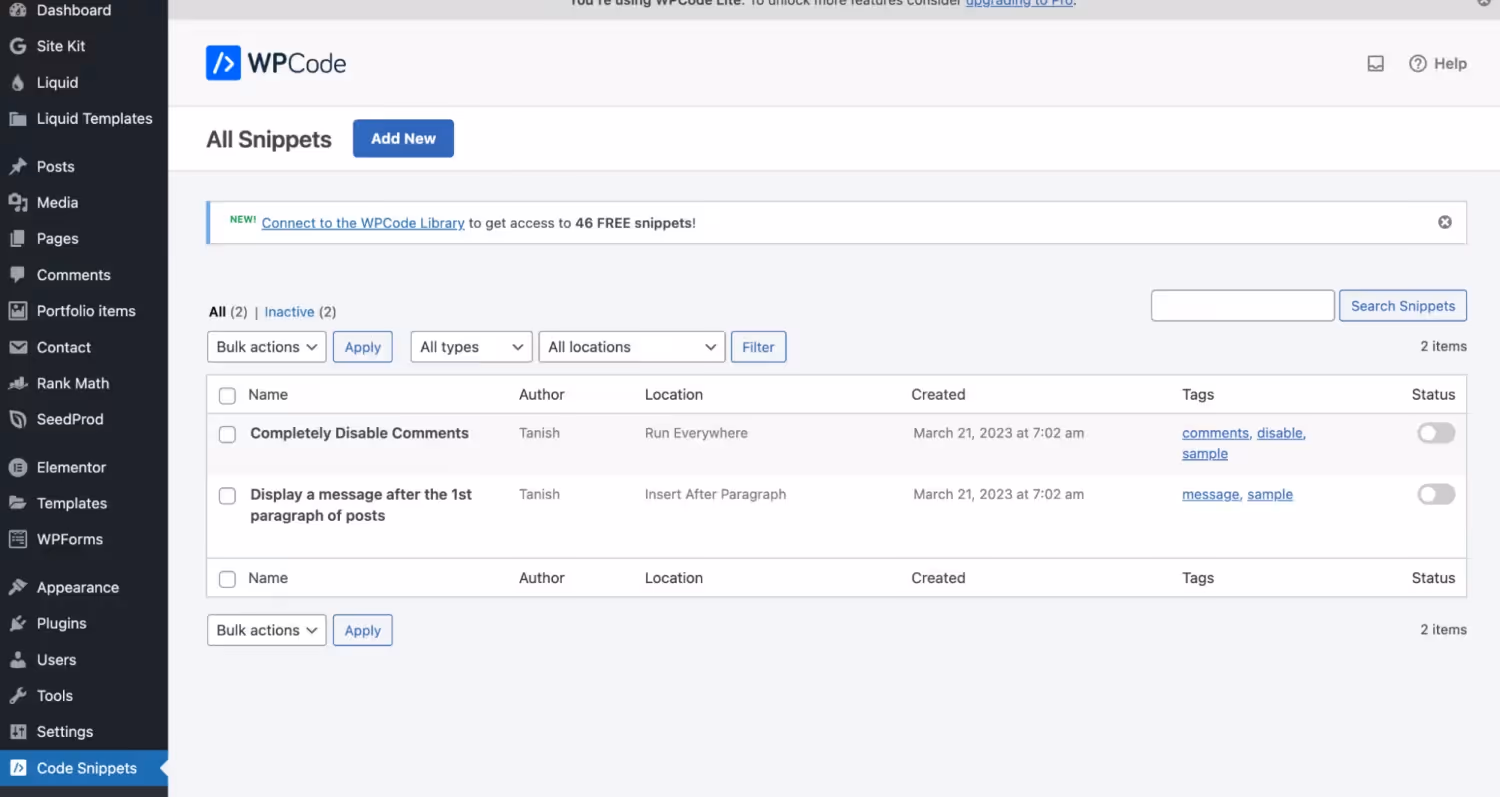Sort by the top Name column header

pyautogui.click(x=268, y=395)
